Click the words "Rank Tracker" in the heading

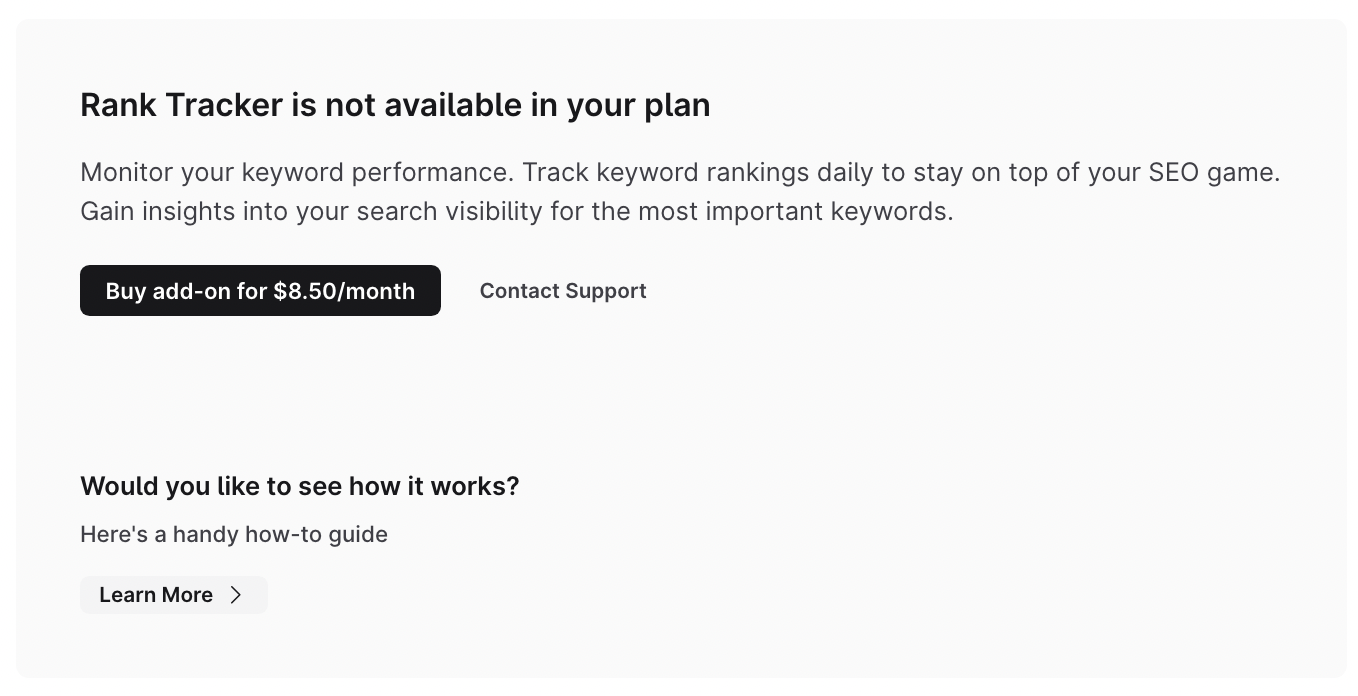(x=181, y=105)
